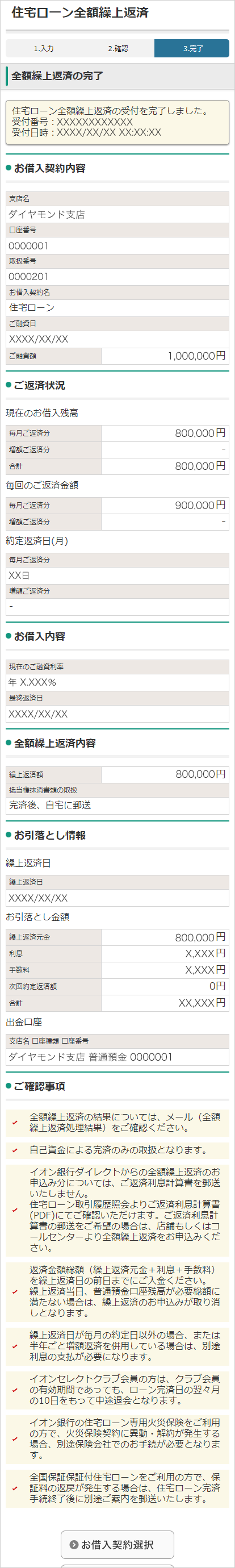Click green bullet beside お引落とし情報 heading
This screenshot has width=235, height=1568.
tap(9, 836)
